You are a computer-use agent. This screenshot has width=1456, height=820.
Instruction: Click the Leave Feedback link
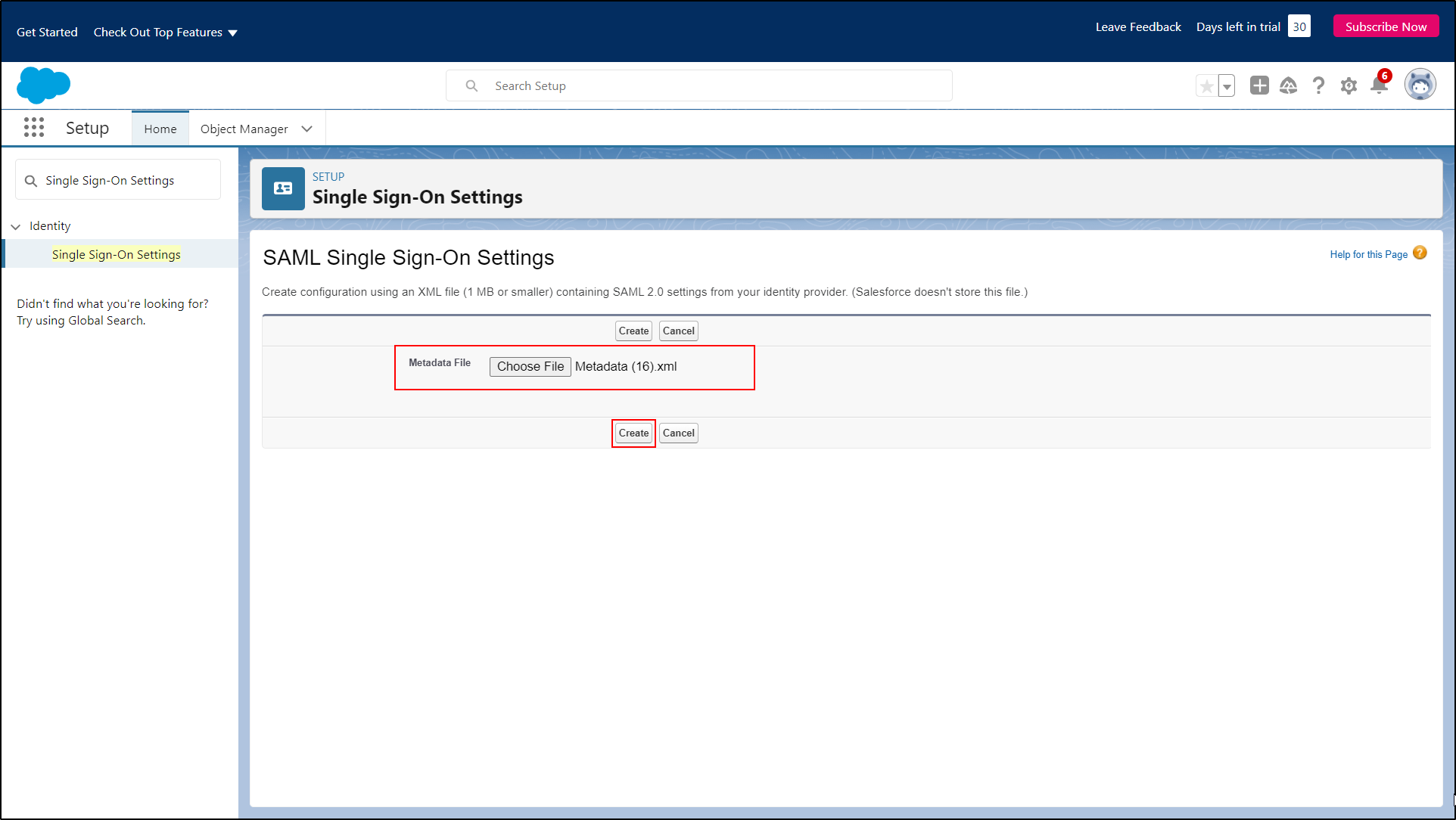1137,26
